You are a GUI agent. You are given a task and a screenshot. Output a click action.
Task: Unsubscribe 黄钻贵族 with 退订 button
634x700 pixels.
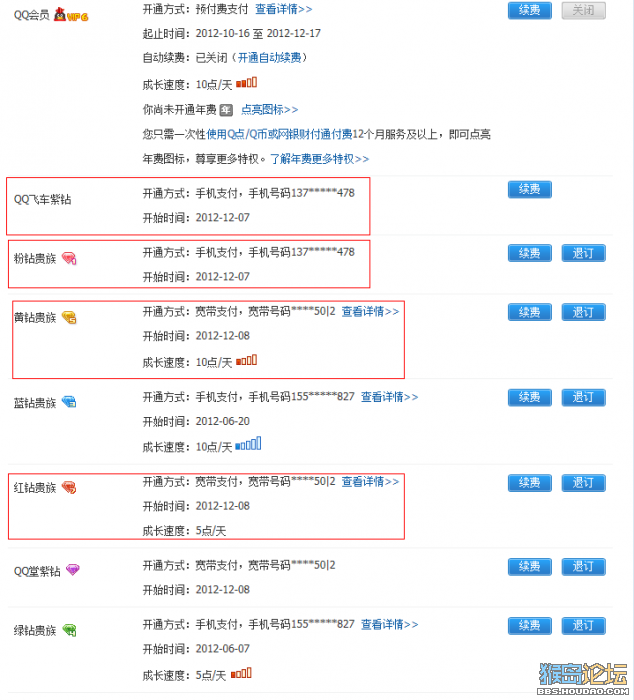coord(584,312)
